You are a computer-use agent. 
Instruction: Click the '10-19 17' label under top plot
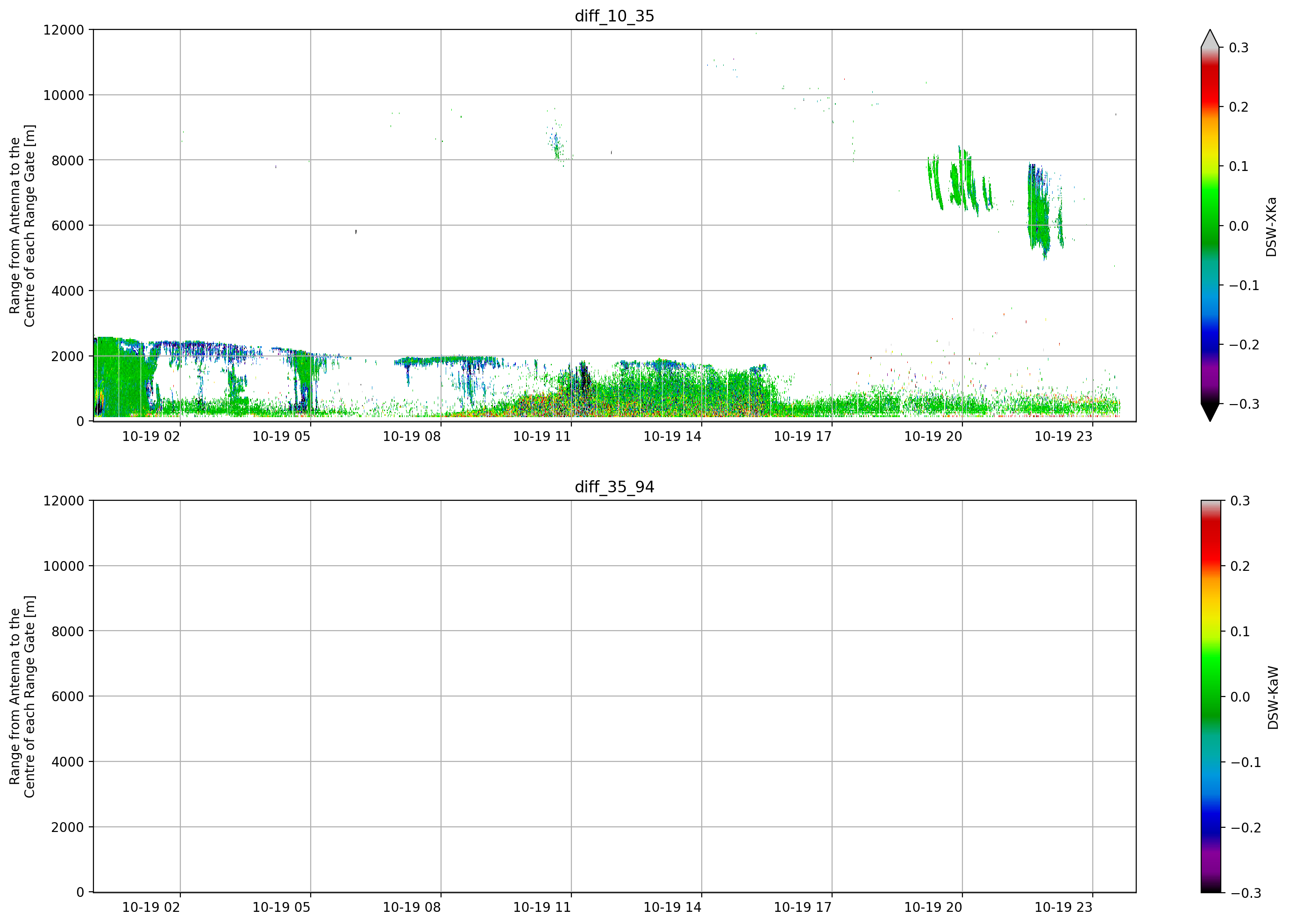pyautogui.click(x=803, y=436)
